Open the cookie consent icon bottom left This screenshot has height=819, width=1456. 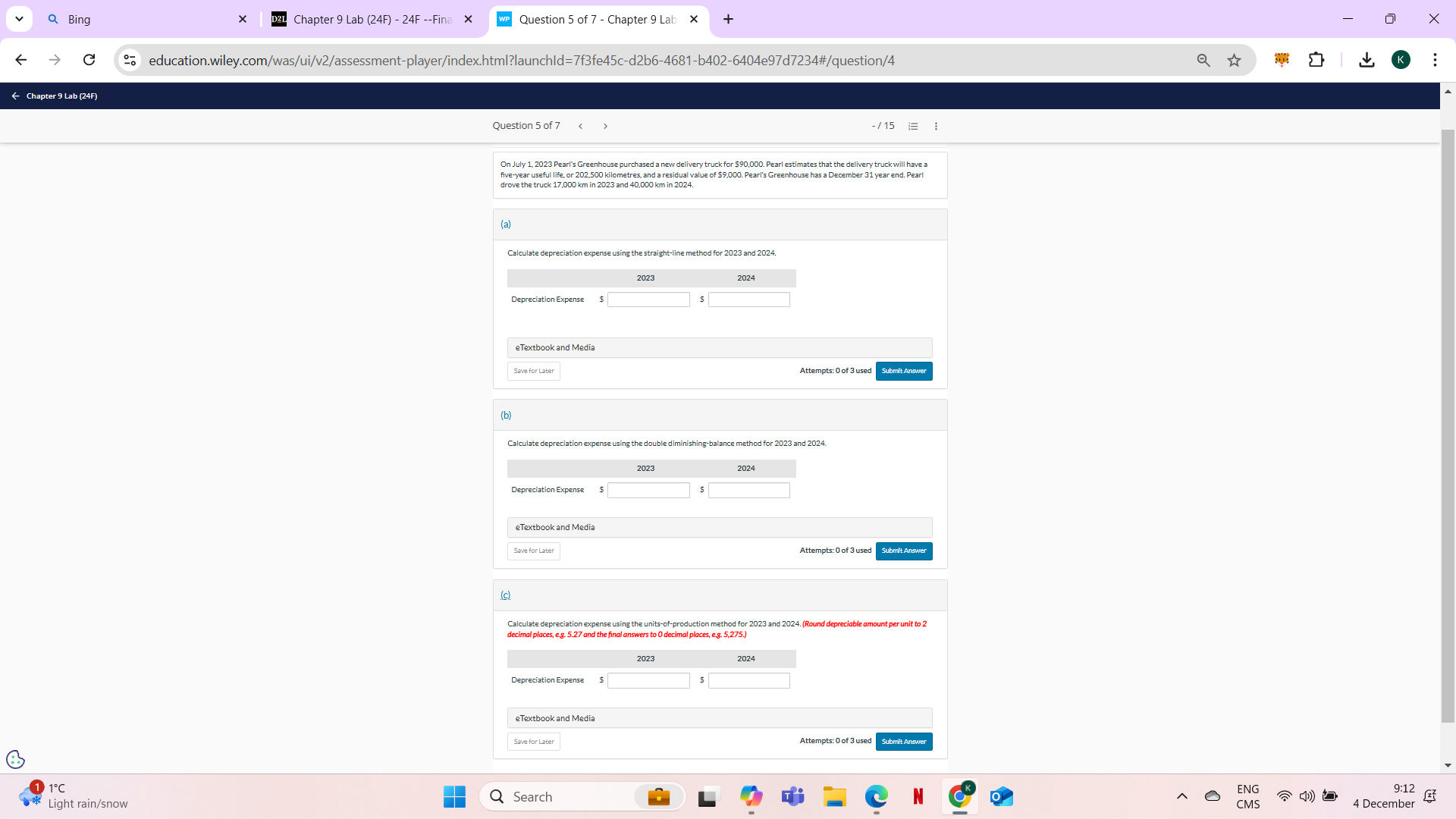click(15, 759)
